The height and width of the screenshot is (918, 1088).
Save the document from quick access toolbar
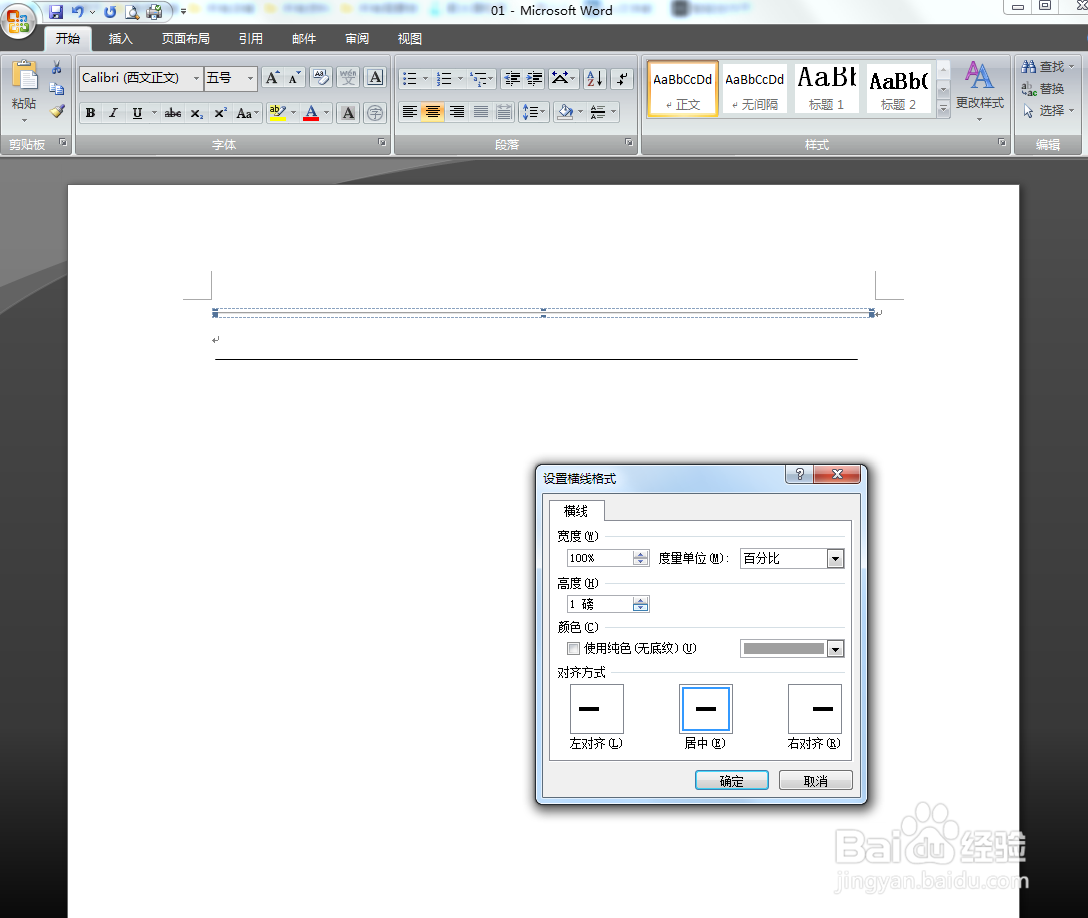56,12
